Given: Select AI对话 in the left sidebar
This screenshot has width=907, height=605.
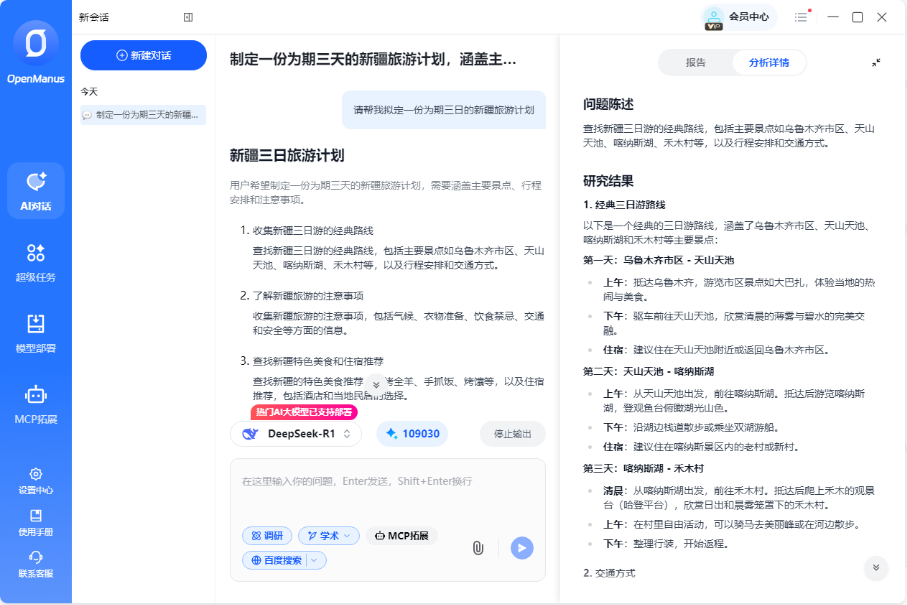Looking at the screenshot, I should pos(36,190).
